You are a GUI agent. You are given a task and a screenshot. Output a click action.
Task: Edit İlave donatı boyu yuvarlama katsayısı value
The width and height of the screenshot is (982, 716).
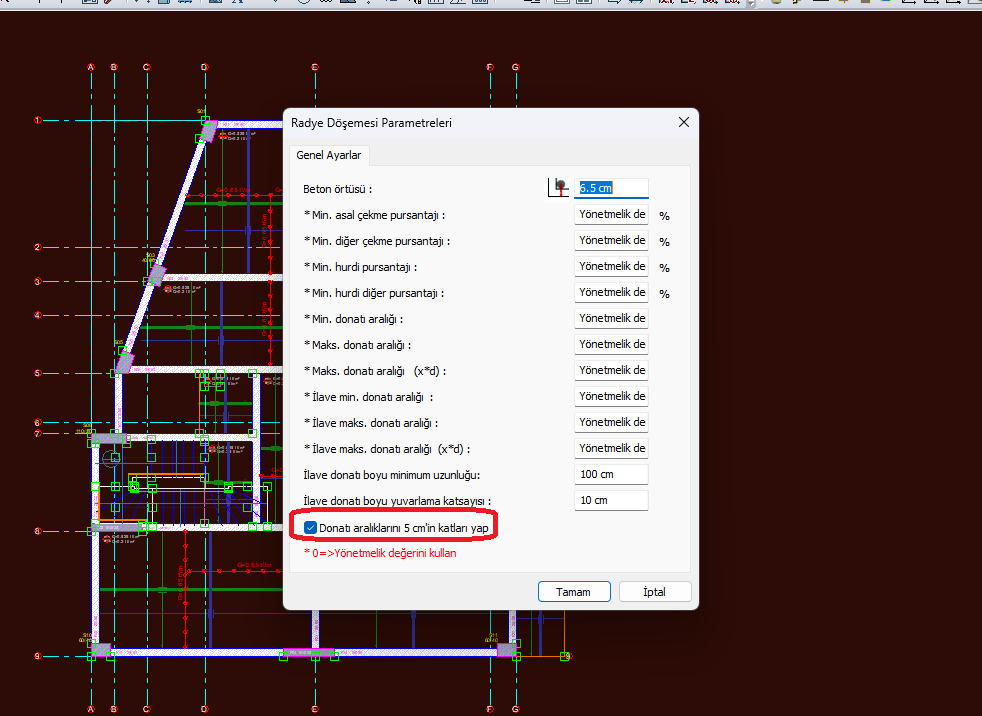tap(611, 500)
